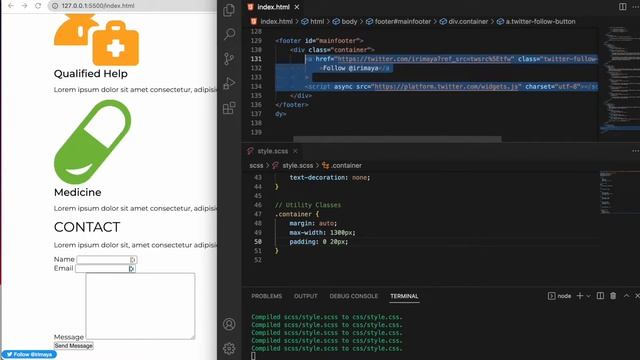The height and width of the screenshot is (360, 640).
Task: Switch to the OUTPUT tab
Action: (x=305, y=296)
